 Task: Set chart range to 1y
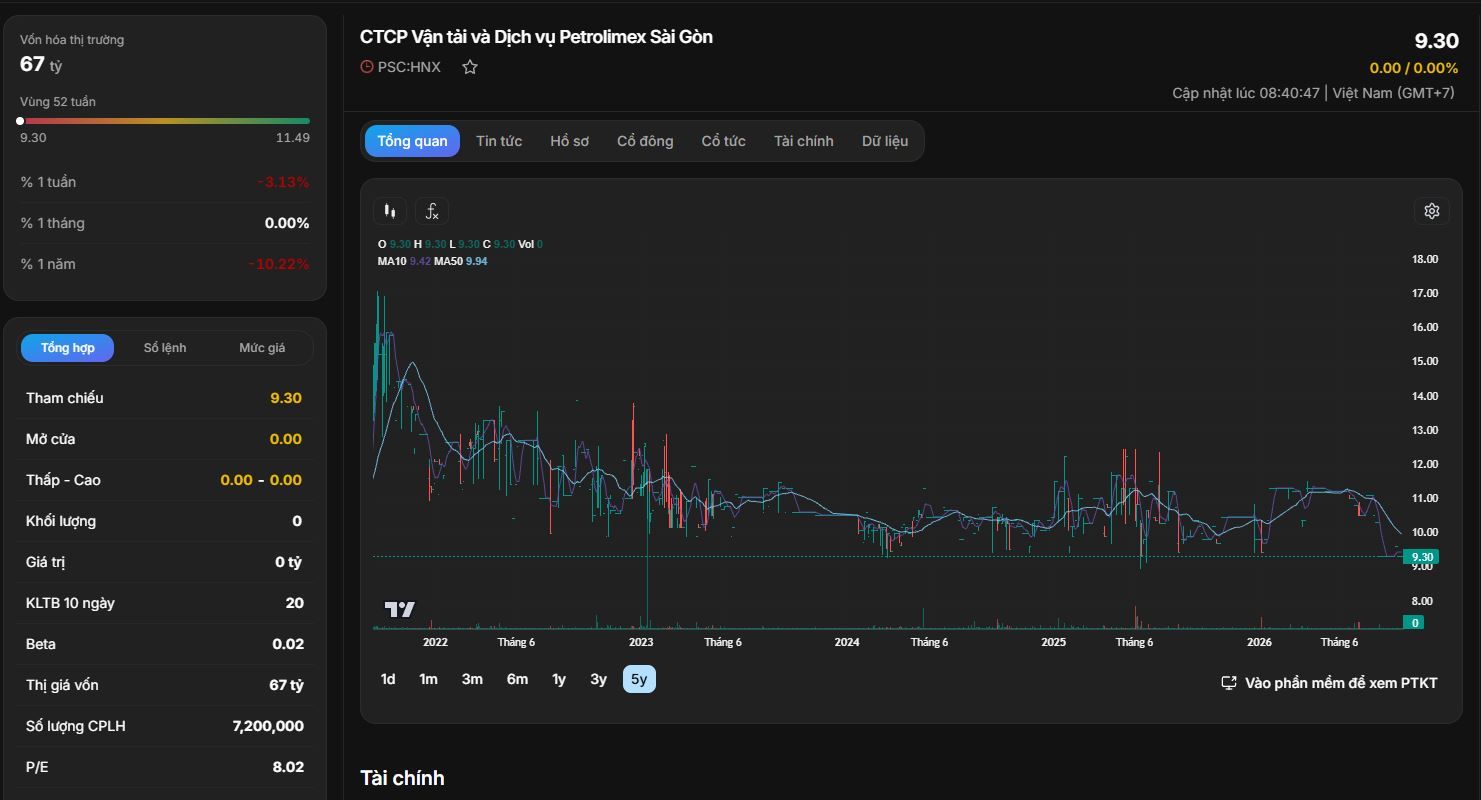559,679
